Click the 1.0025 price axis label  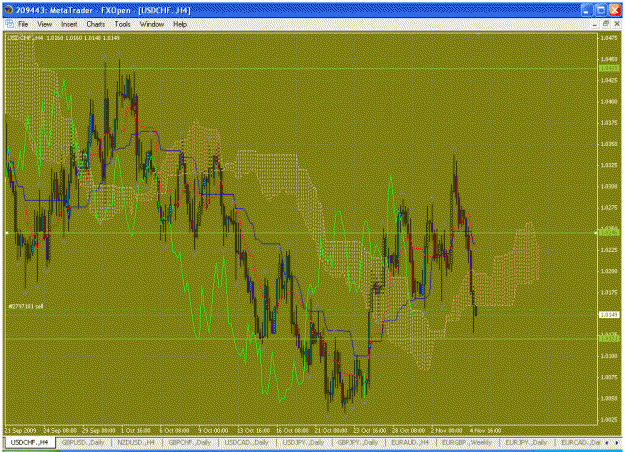[609, 420]
